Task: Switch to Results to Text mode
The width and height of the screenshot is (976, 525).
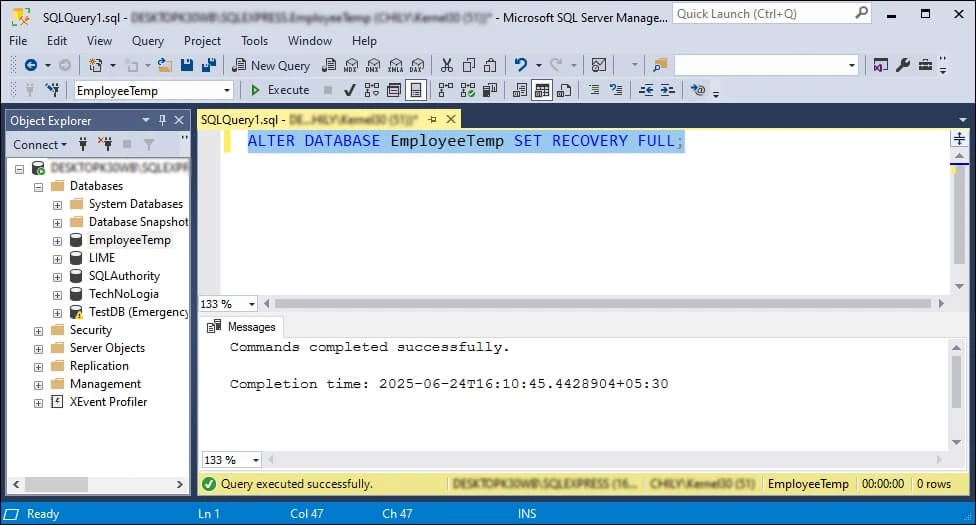Action: point(520,90)
